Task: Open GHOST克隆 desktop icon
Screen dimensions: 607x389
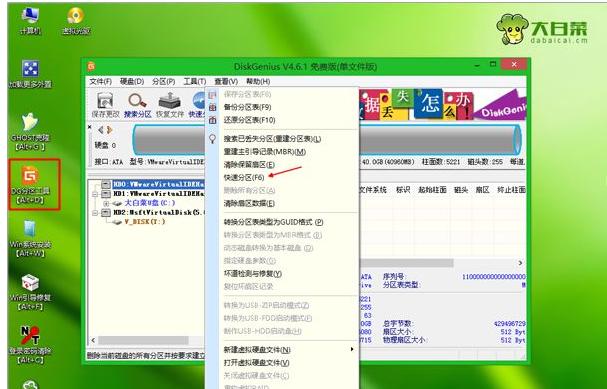Action: point(31,132)
